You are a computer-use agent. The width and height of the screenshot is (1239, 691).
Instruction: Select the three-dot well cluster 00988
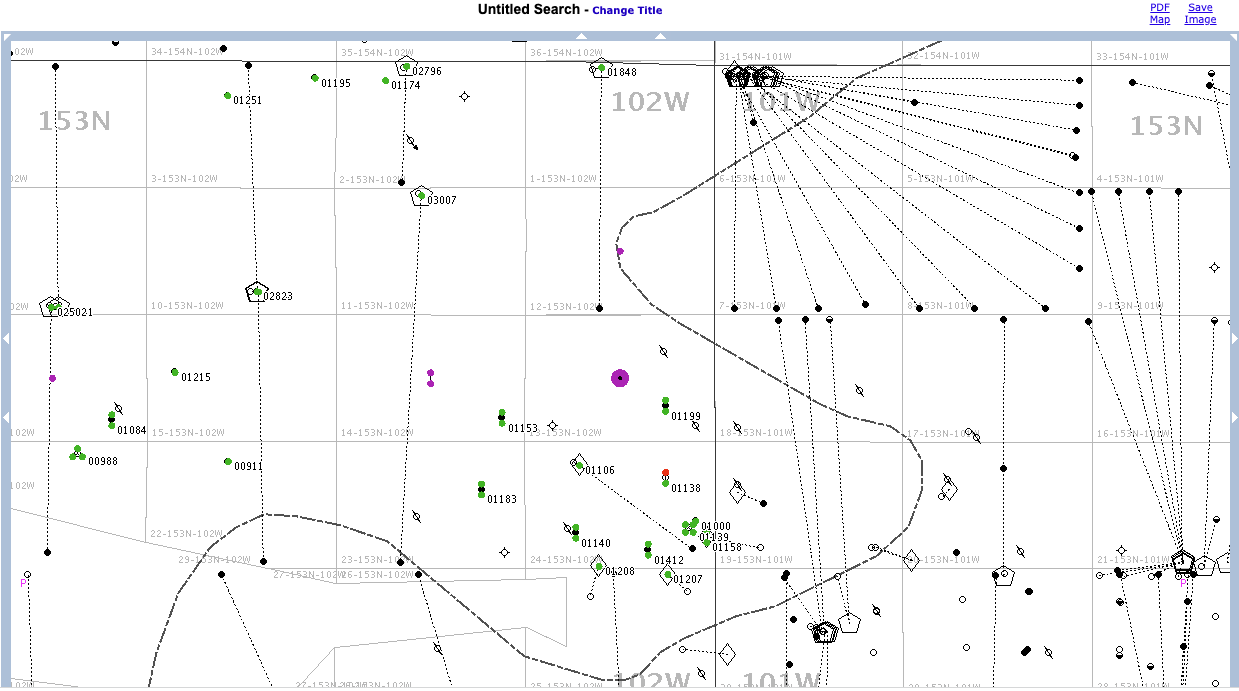tap(77, 453)
